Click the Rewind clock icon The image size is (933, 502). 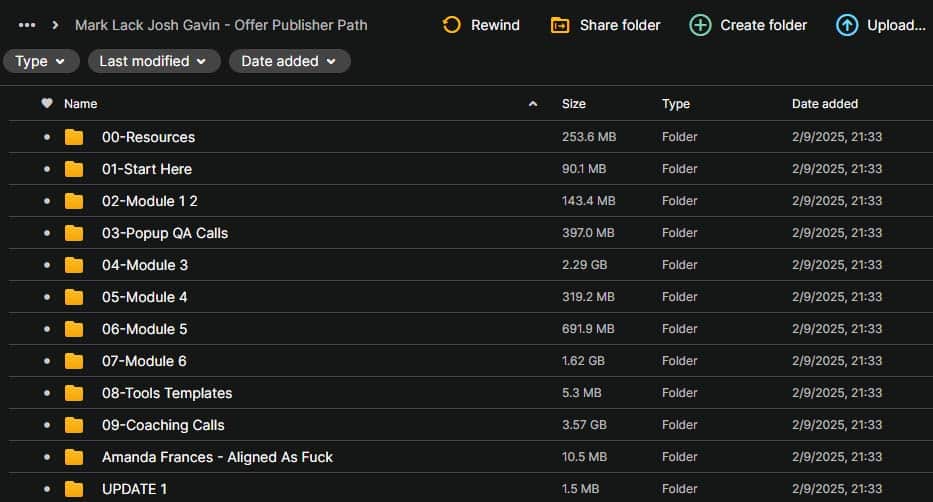(452, 25)
